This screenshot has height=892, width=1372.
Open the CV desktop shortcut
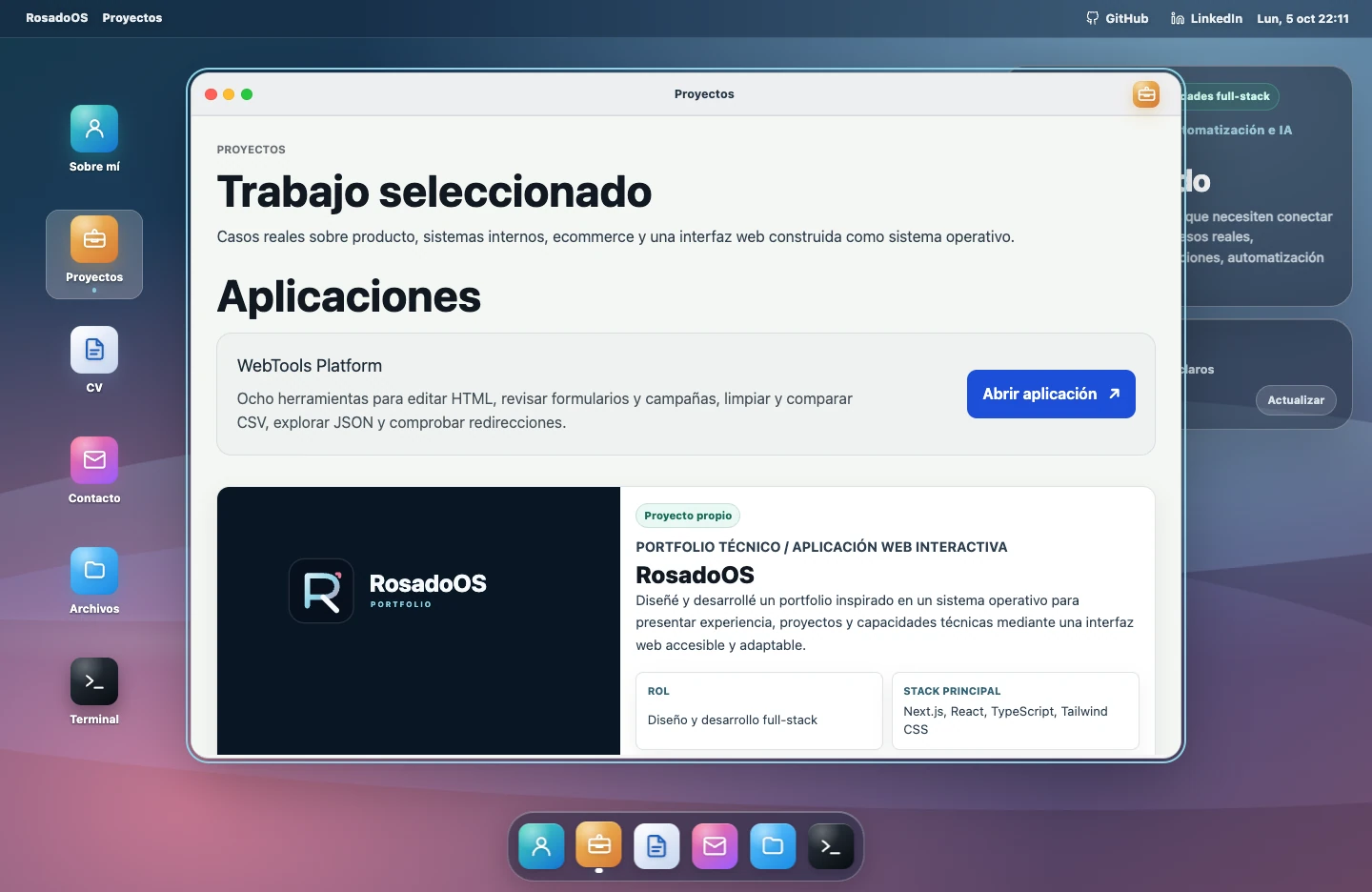pyautogui.click(x=94, y=360)
